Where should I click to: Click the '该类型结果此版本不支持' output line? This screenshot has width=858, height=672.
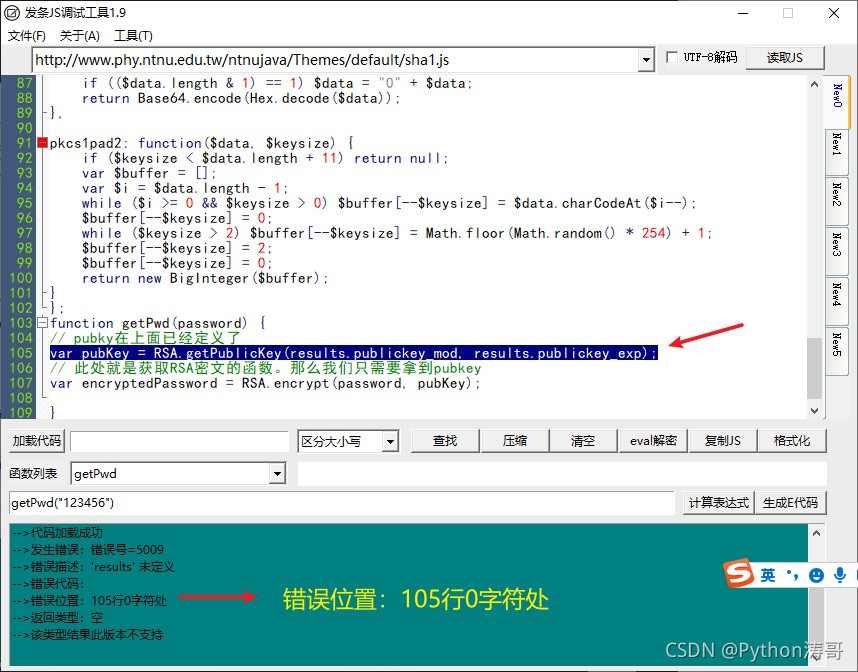coord(88,634)
